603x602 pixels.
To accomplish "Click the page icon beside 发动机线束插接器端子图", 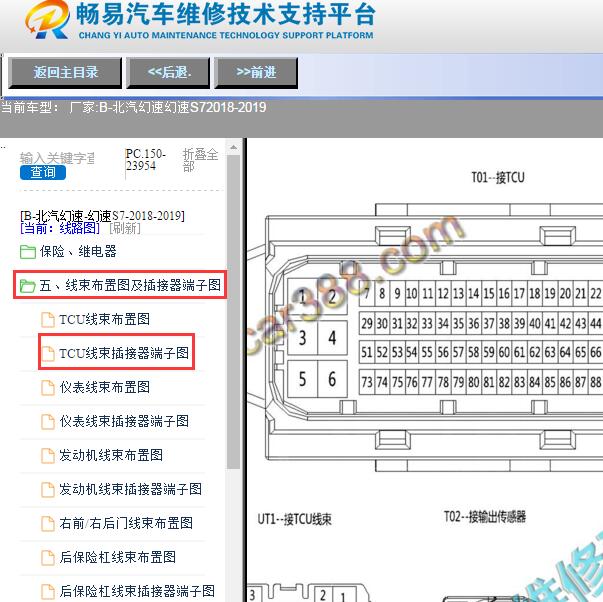I will pos(48,490).
